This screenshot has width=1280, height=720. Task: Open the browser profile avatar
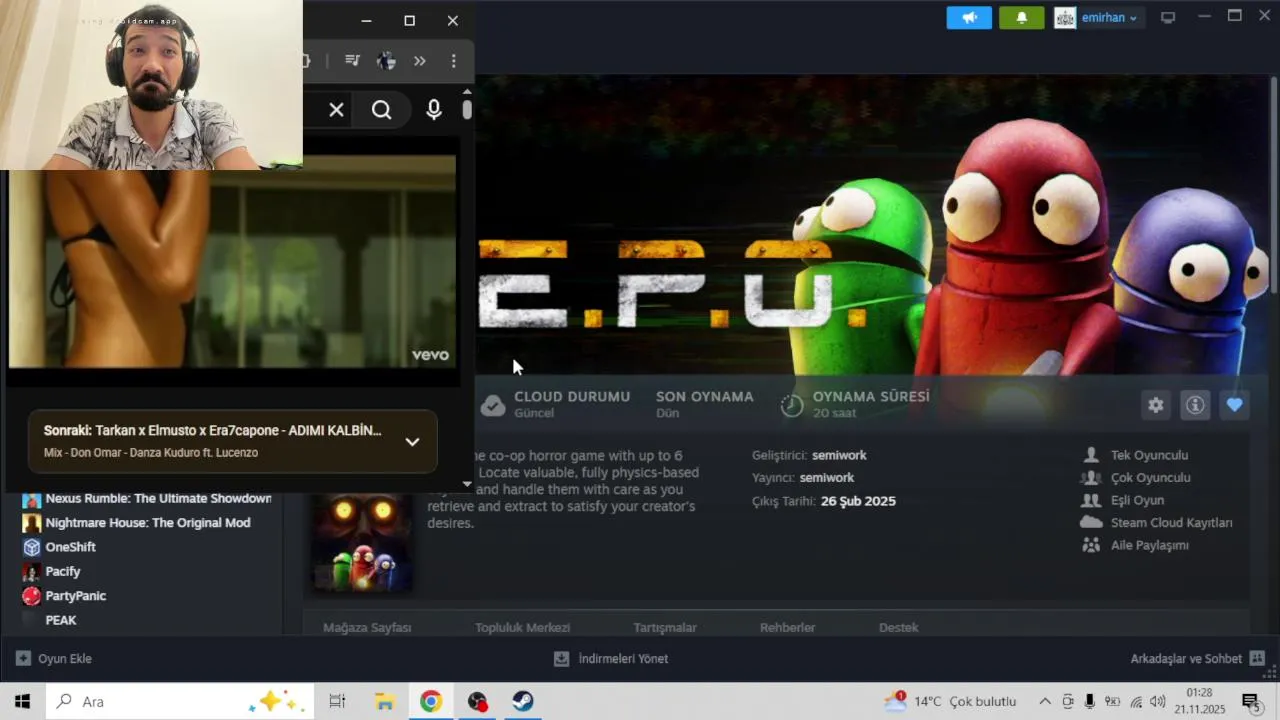pyautogui.click(x=386, y=61)
